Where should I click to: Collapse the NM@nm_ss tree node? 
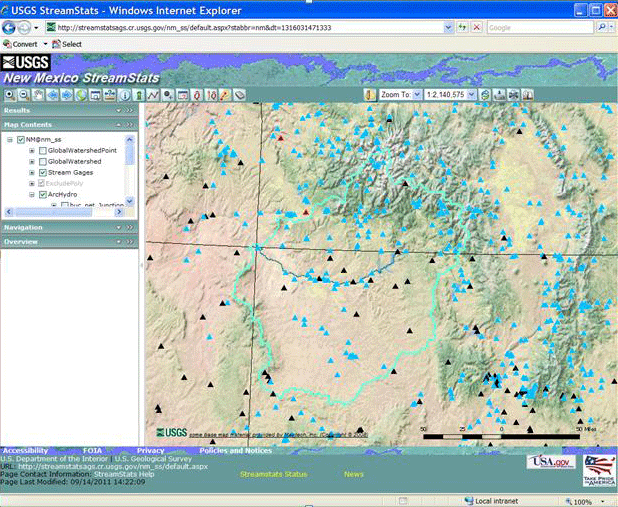click(10, 140)
